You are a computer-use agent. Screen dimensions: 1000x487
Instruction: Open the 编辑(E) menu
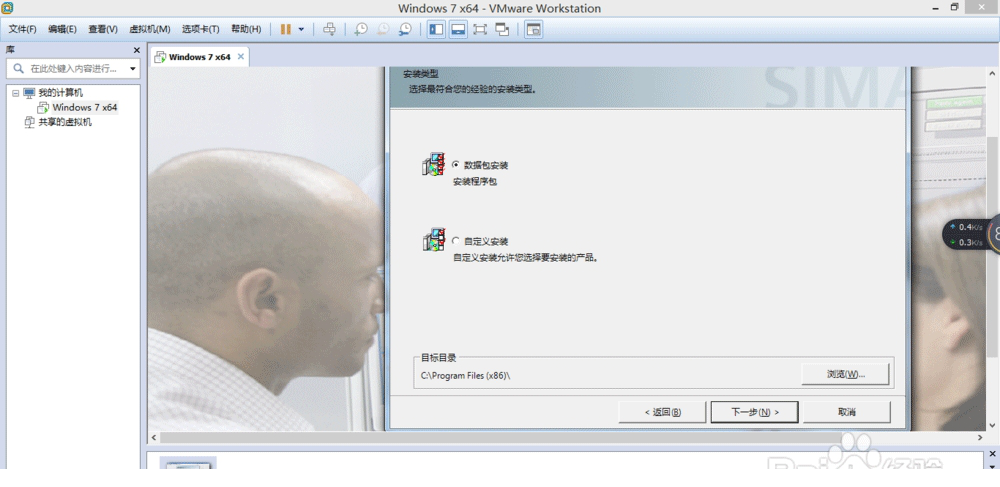62,29
